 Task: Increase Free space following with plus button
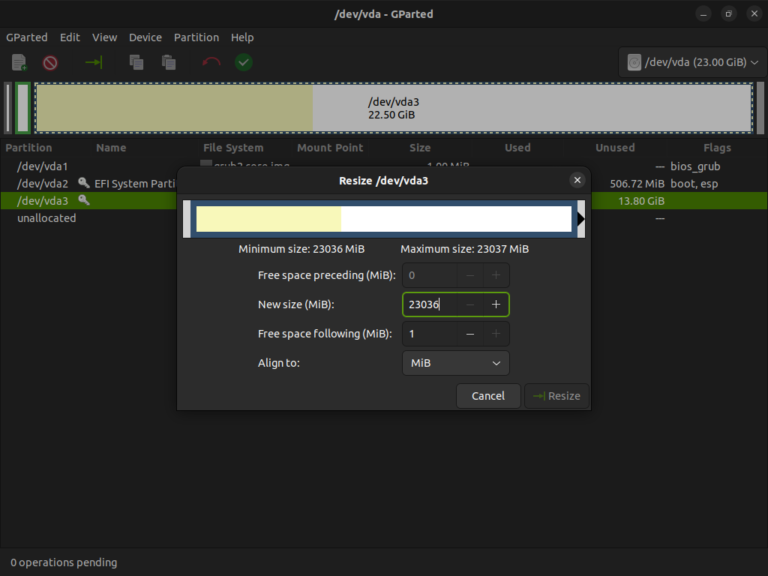[x=496, y=334]
